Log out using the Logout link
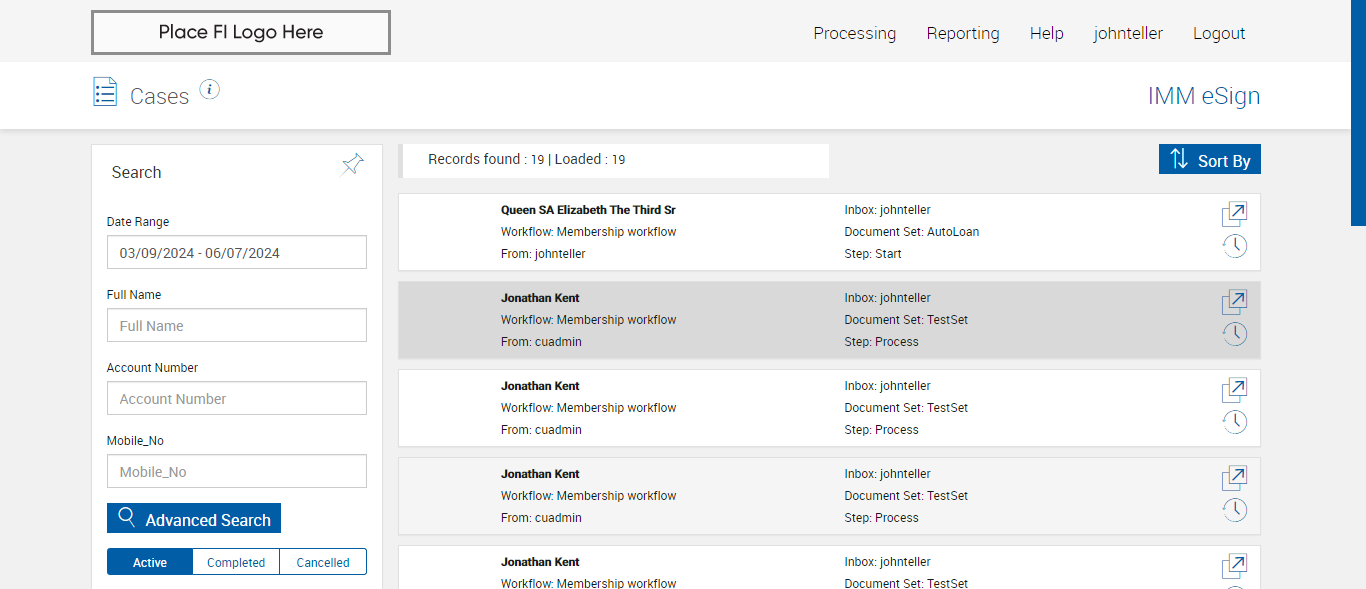This screenshot has height=589, width=1366. 1219,33
